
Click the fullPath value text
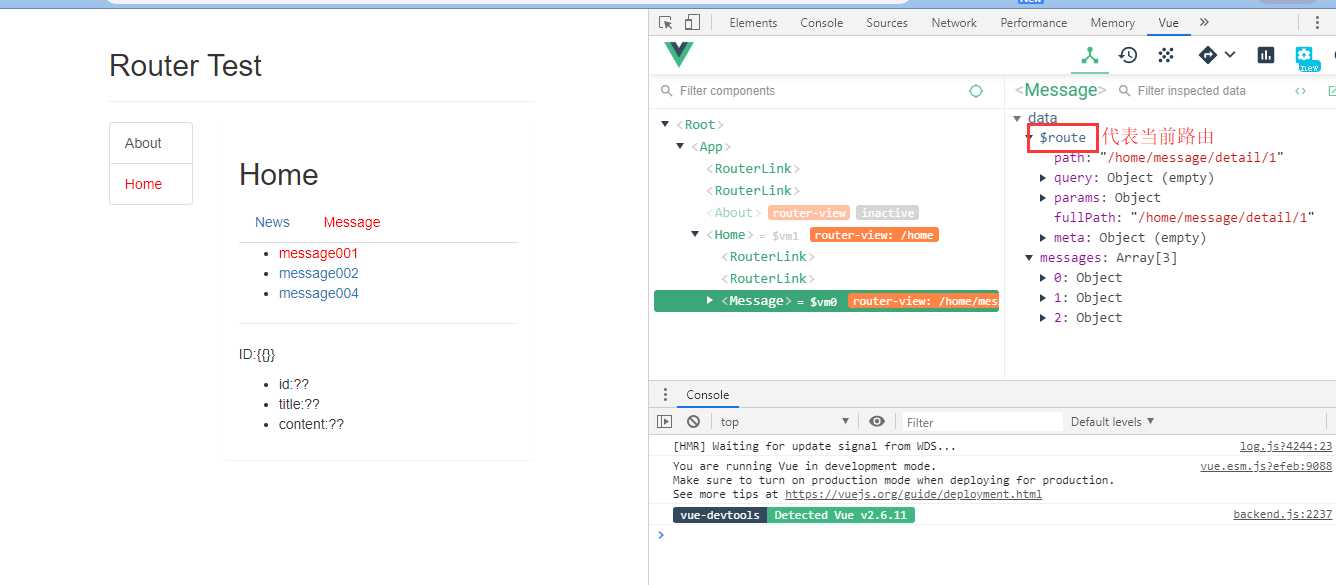pyautogui.click(x=1222, y=218)
